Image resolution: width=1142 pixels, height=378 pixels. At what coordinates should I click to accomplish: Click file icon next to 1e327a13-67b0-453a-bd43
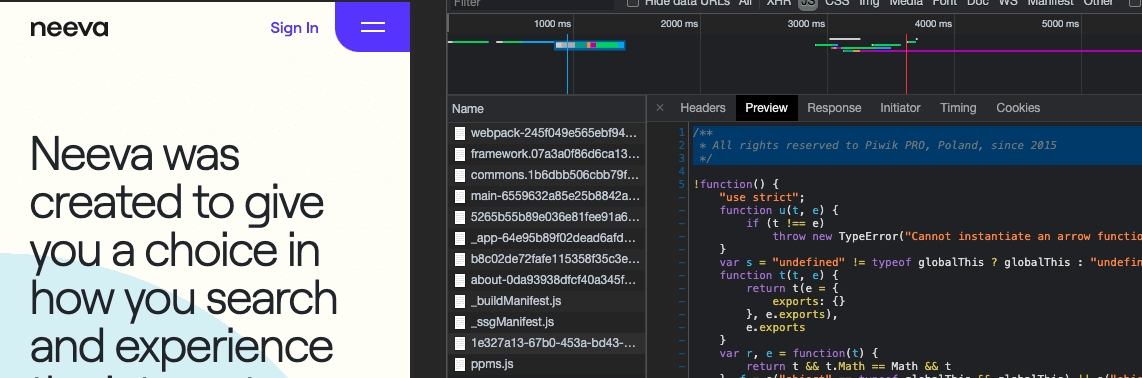click(x=460, y=343)
